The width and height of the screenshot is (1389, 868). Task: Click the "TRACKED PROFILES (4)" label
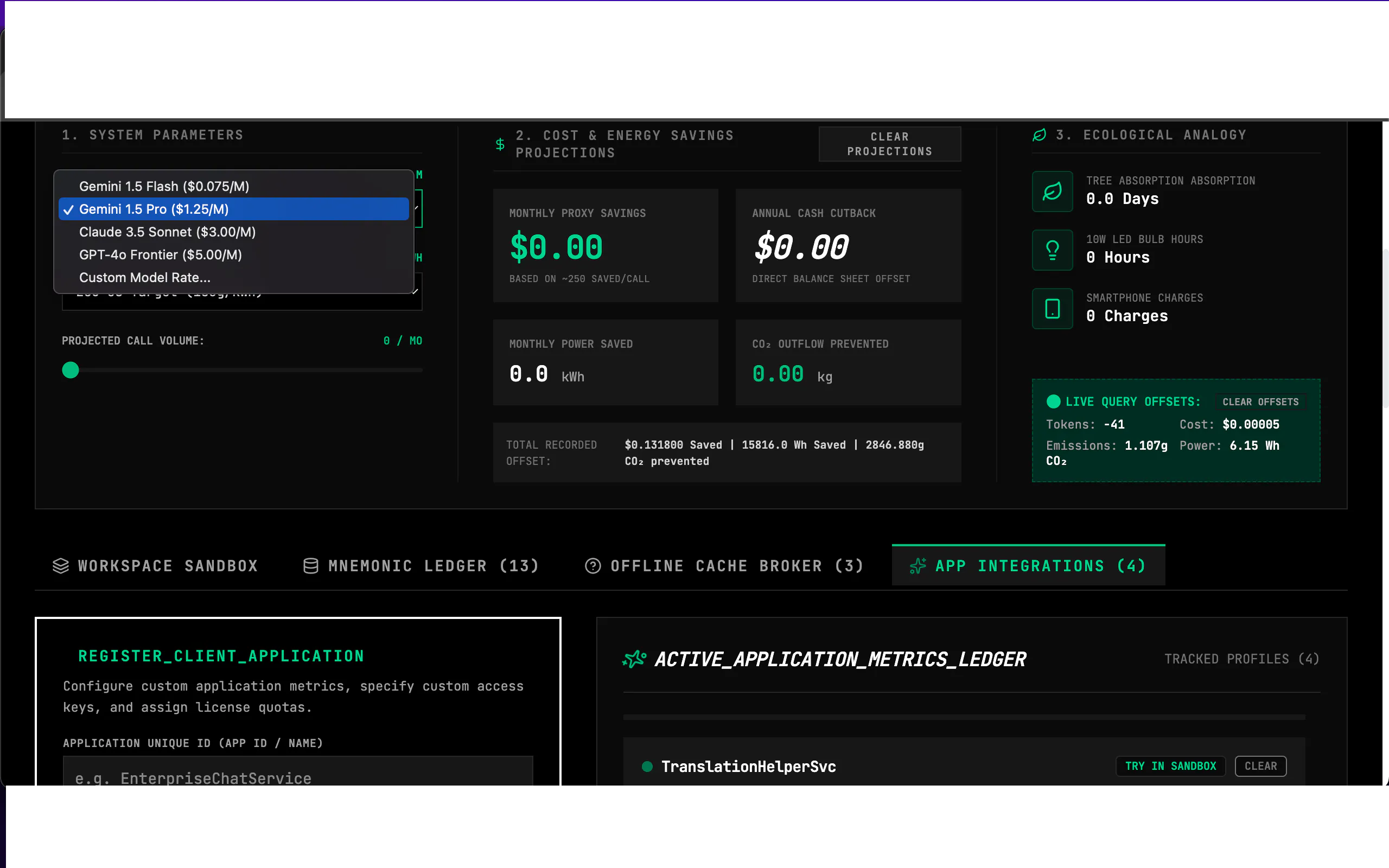point(1241,659)
